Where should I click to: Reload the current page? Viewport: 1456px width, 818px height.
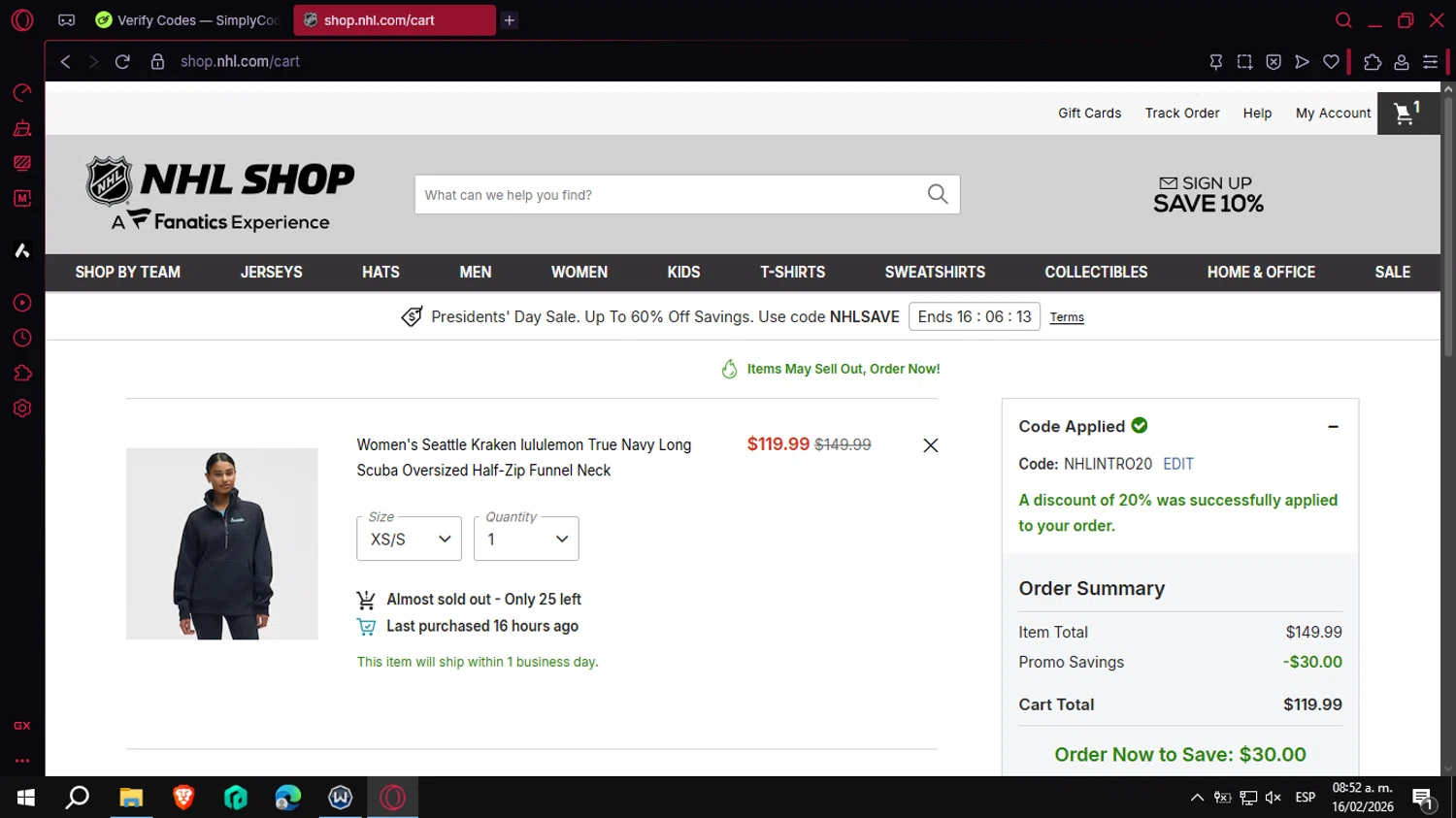122,61
